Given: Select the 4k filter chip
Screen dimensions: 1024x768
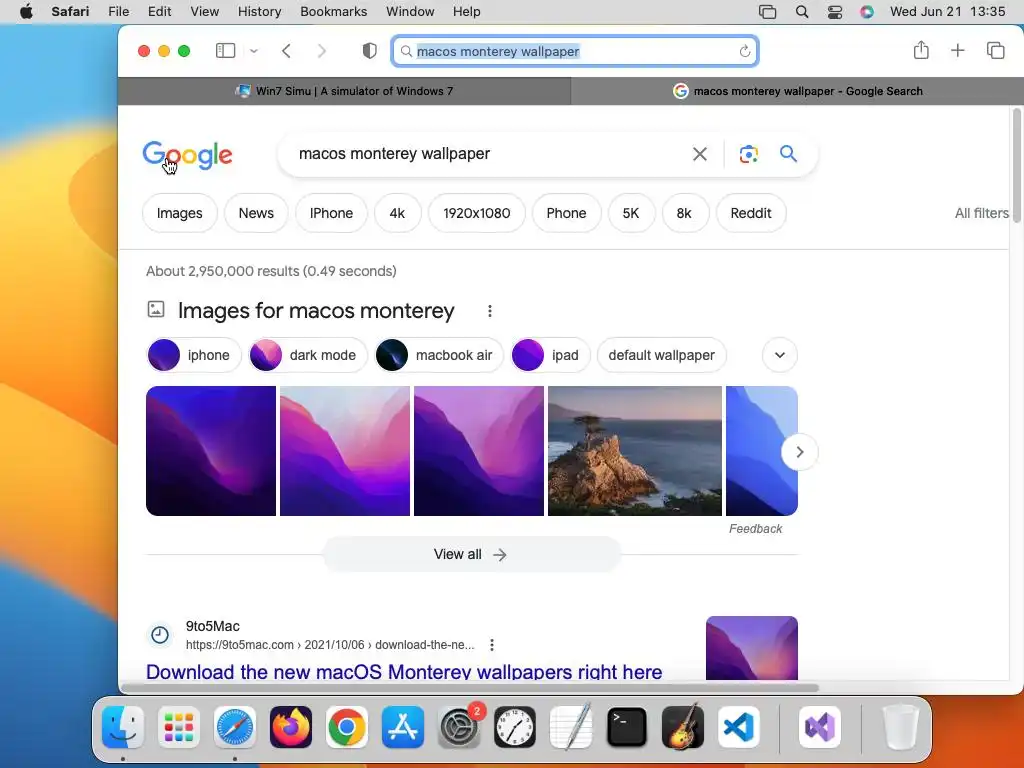Looking at the screenshot, I should (x=397, y=213).
